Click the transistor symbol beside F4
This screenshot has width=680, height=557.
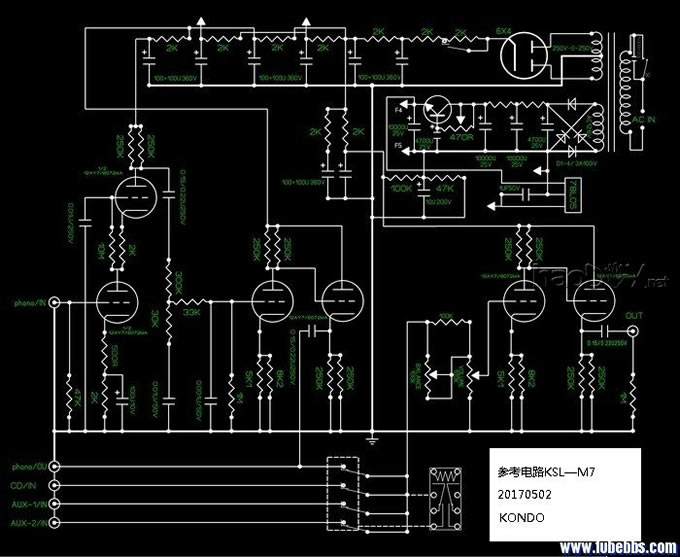(x=437, y=108)
